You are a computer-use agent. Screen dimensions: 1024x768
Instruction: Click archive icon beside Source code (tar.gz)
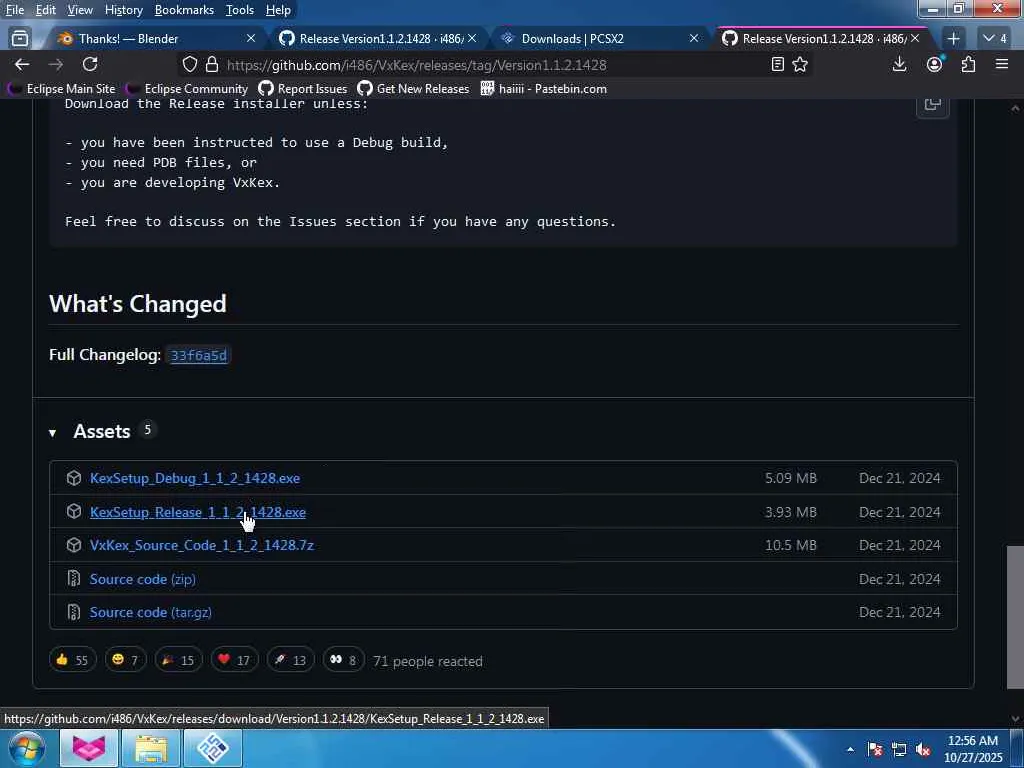pyautogui.click(x=74, y=612)
